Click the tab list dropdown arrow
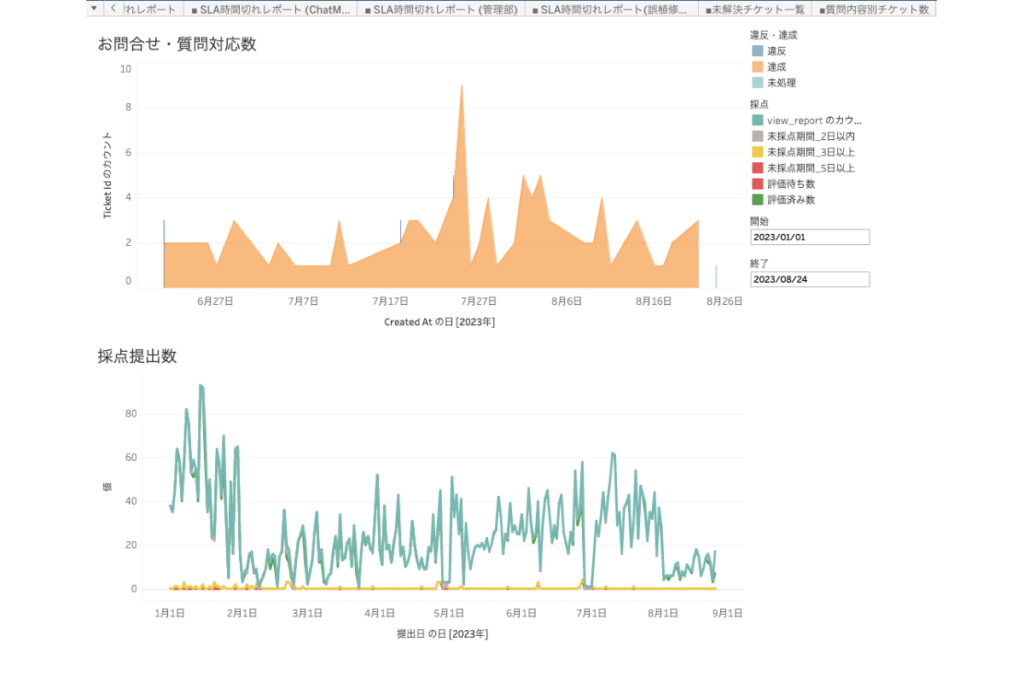This screenshot has height=683, width=1024. click(x=93, y=8)
